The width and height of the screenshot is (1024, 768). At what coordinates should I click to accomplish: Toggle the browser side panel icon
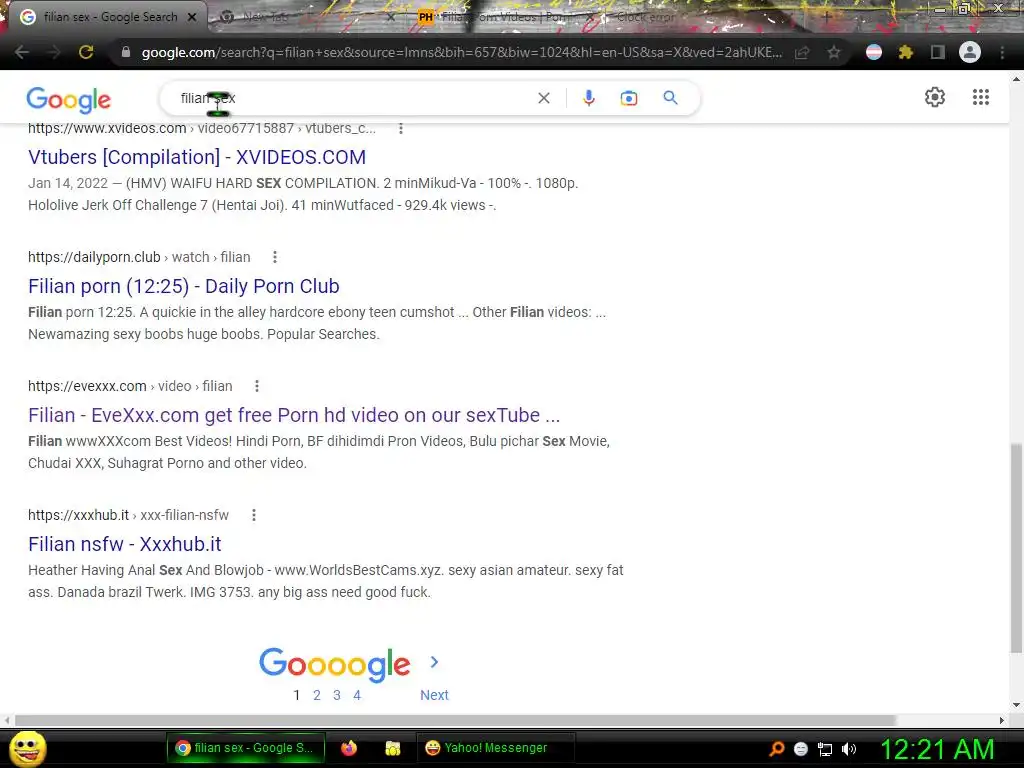(x=938, y=52)
